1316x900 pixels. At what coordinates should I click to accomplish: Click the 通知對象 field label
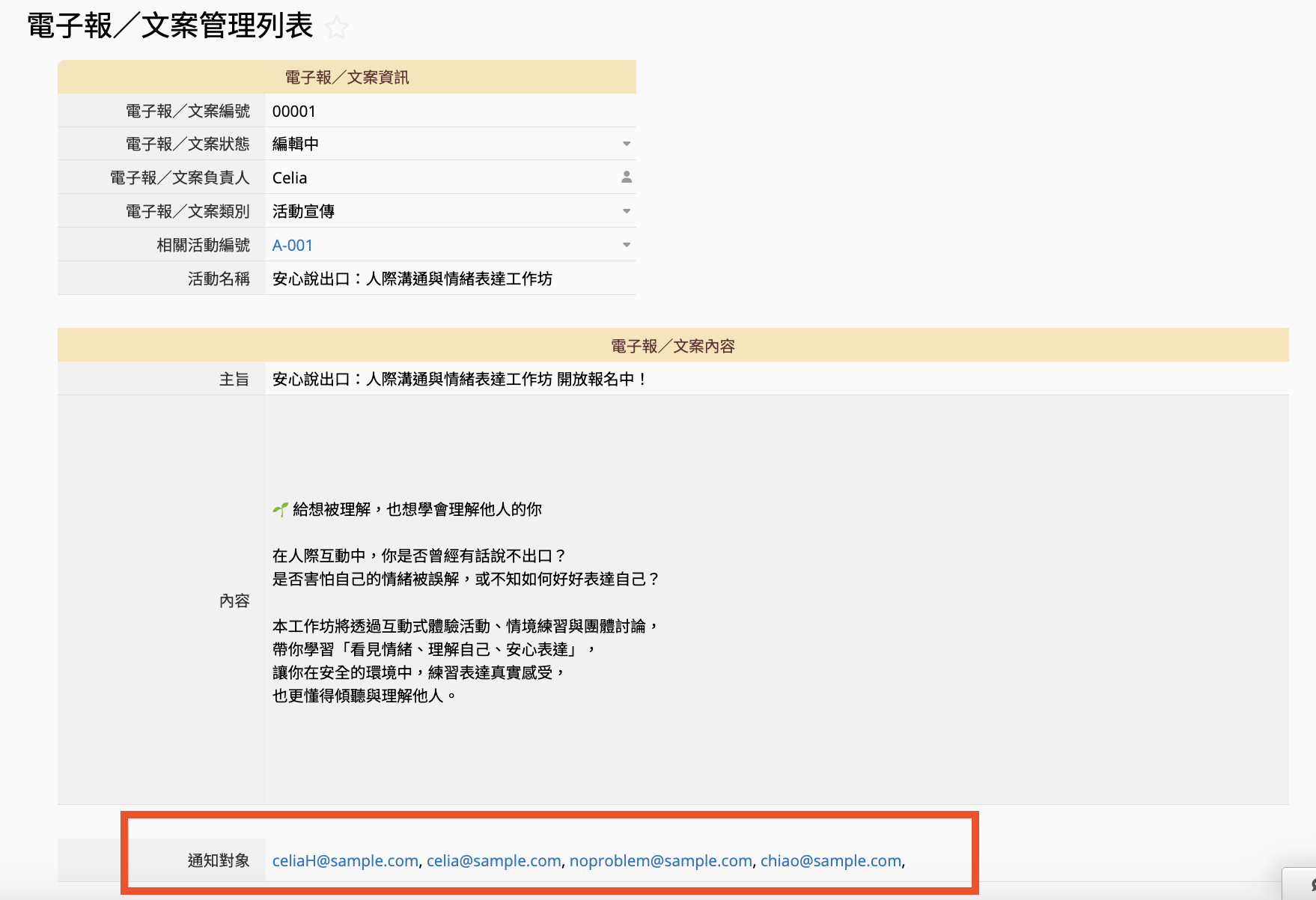pyautogui.click(x=219, y=861)
